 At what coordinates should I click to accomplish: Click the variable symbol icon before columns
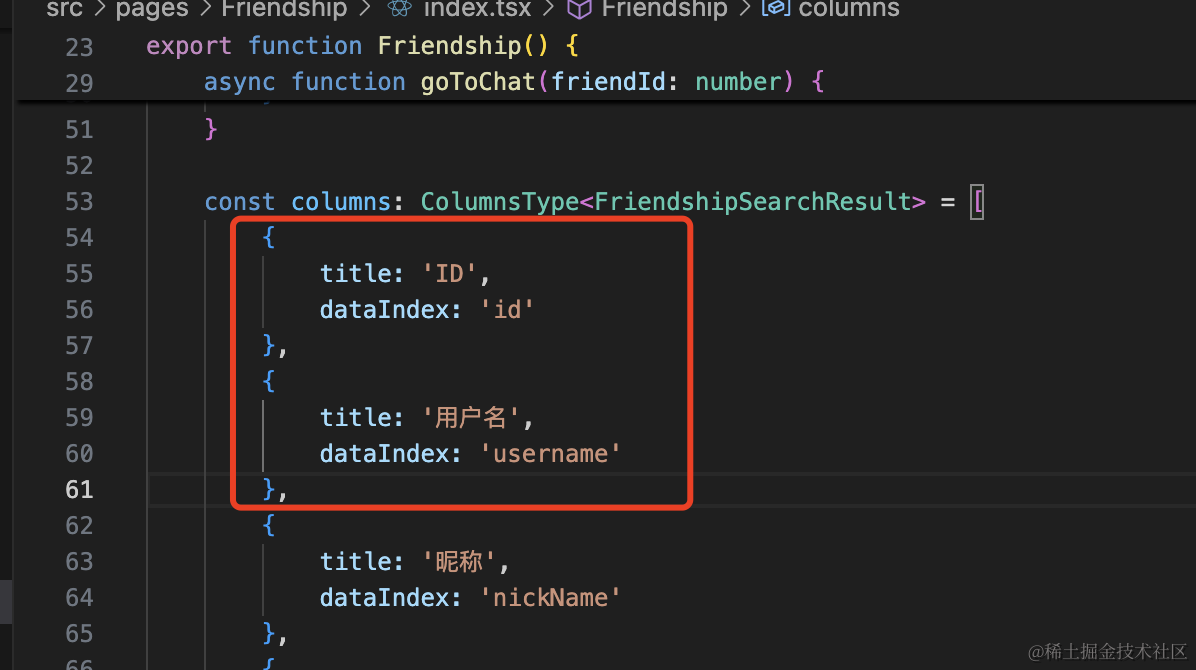[773, 9]
